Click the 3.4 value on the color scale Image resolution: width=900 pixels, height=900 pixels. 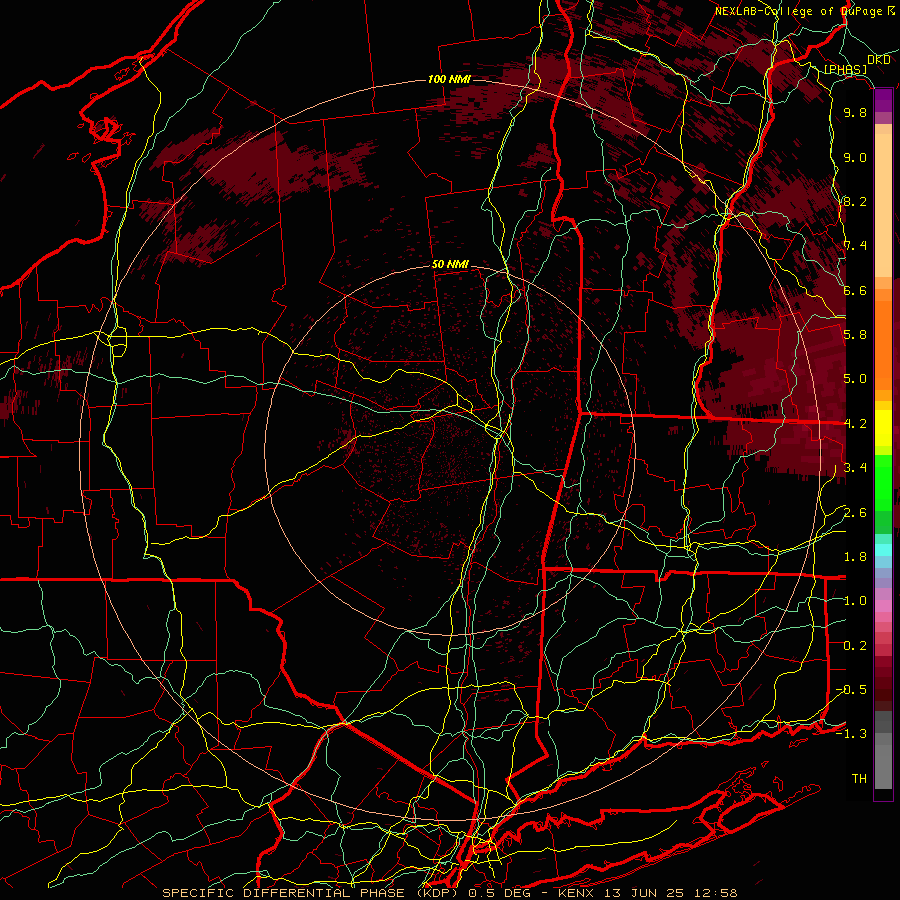pos(855,468)
